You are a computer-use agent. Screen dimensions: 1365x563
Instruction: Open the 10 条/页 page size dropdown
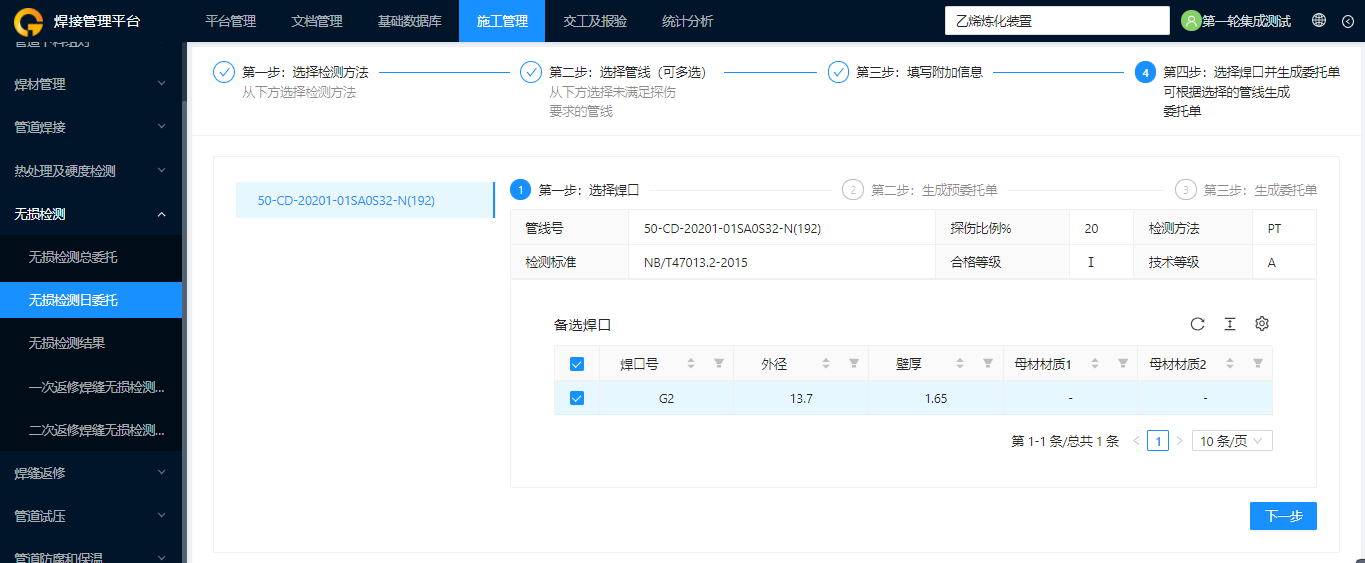[x=1232, y=441]
